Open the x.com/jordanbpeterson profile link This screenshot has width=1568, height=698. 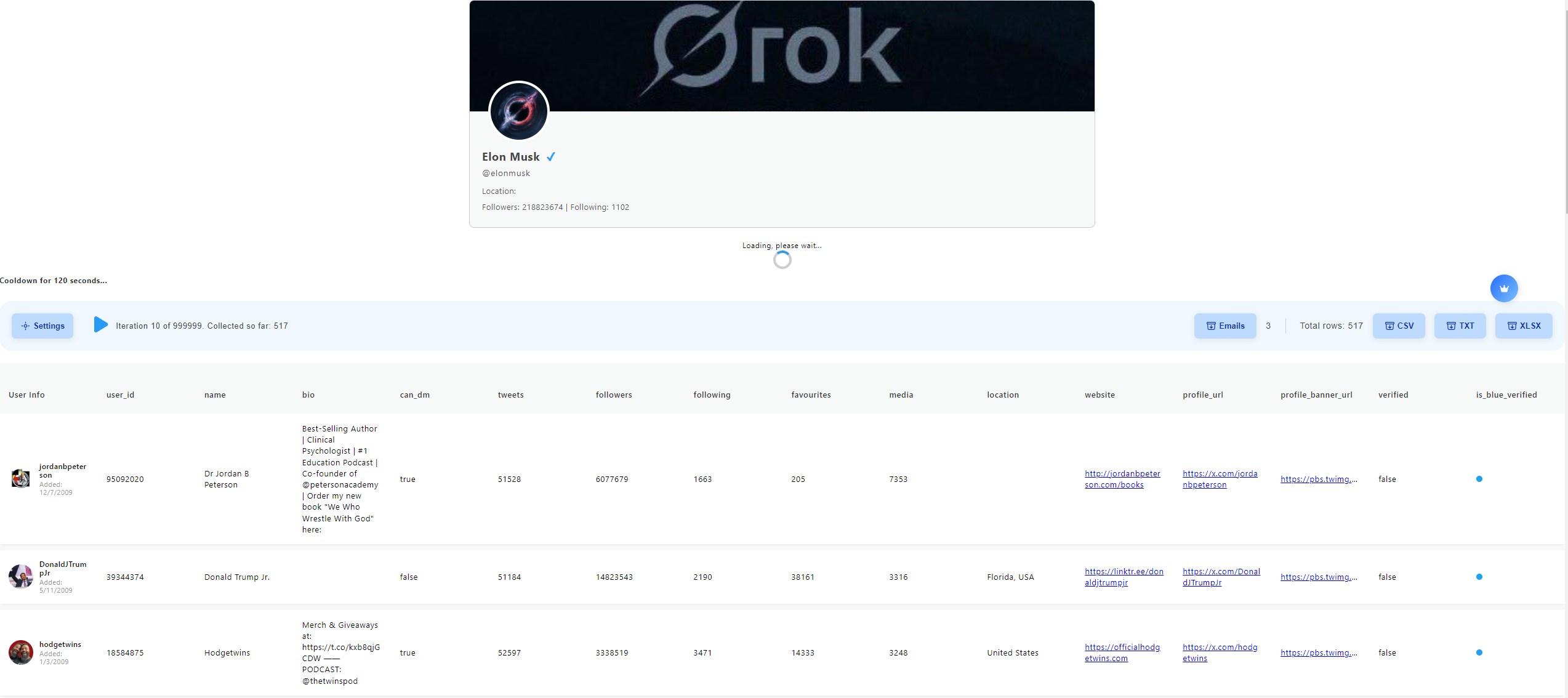pyautogui.click(x=1220, y=479)
